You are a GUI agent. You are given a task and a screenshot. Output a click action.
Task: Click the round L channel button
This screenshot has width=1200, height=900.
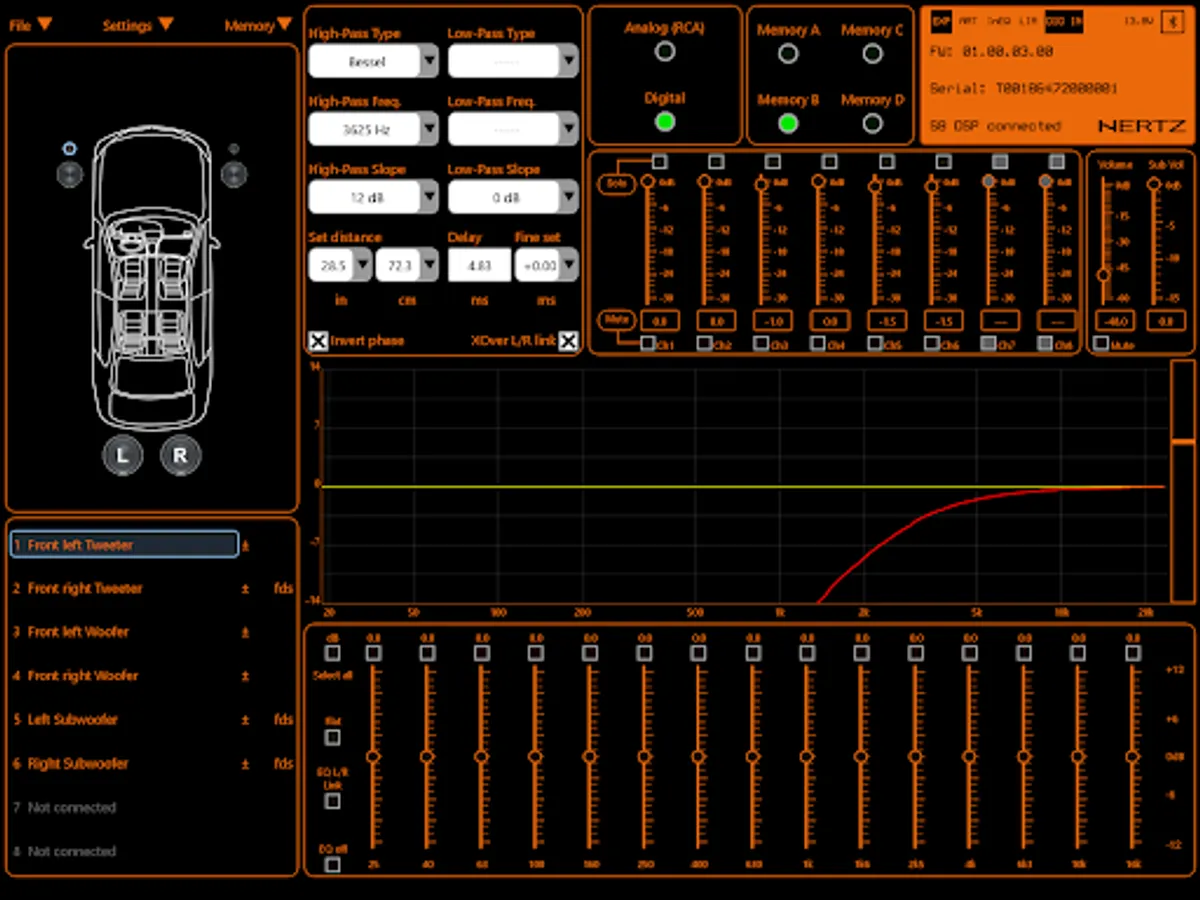(x=122, y=455)
